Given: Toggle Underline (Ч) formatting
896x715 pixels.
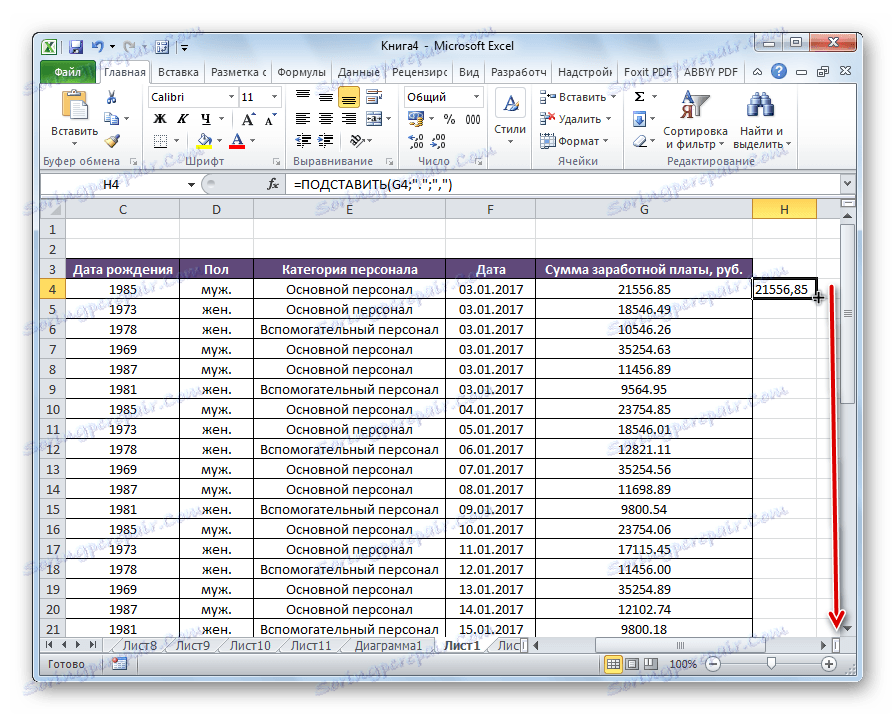Looking at the screenshot, I should (x=206, y=119).
